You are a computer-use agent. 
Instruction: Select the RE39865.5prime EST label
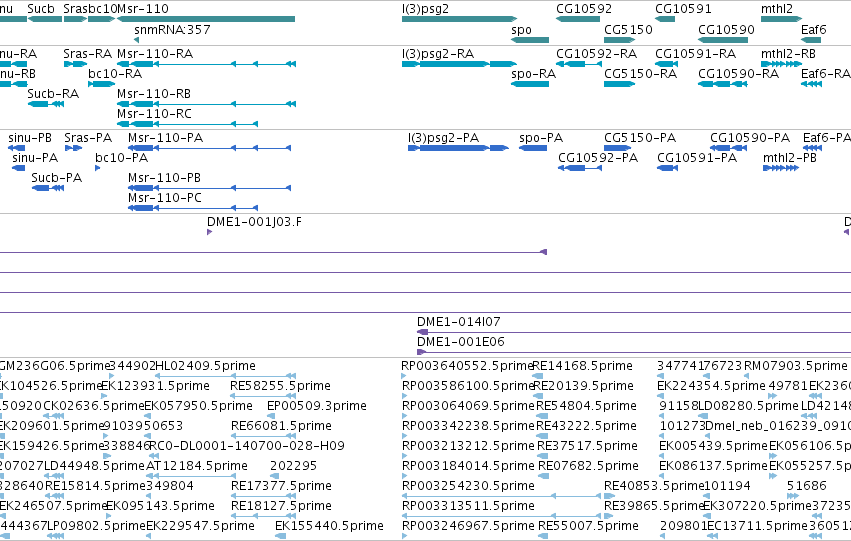tap(655, 506)
